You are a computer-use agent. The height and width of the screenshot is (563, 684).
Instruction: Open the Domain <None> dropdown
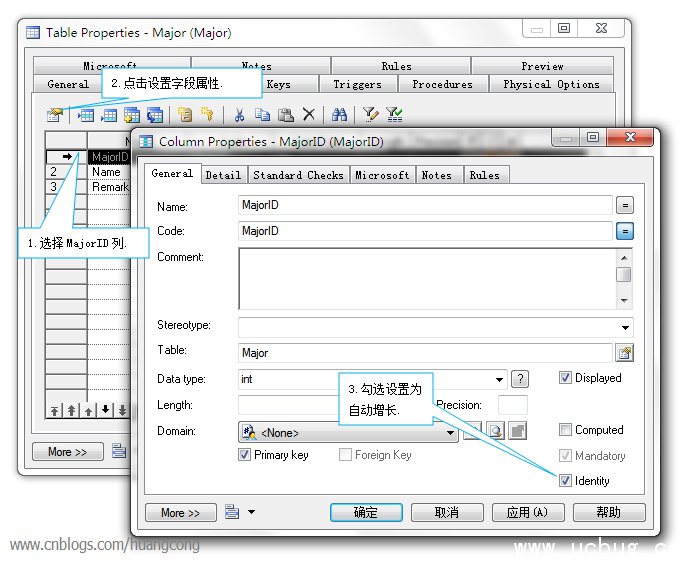coord(348,432)
